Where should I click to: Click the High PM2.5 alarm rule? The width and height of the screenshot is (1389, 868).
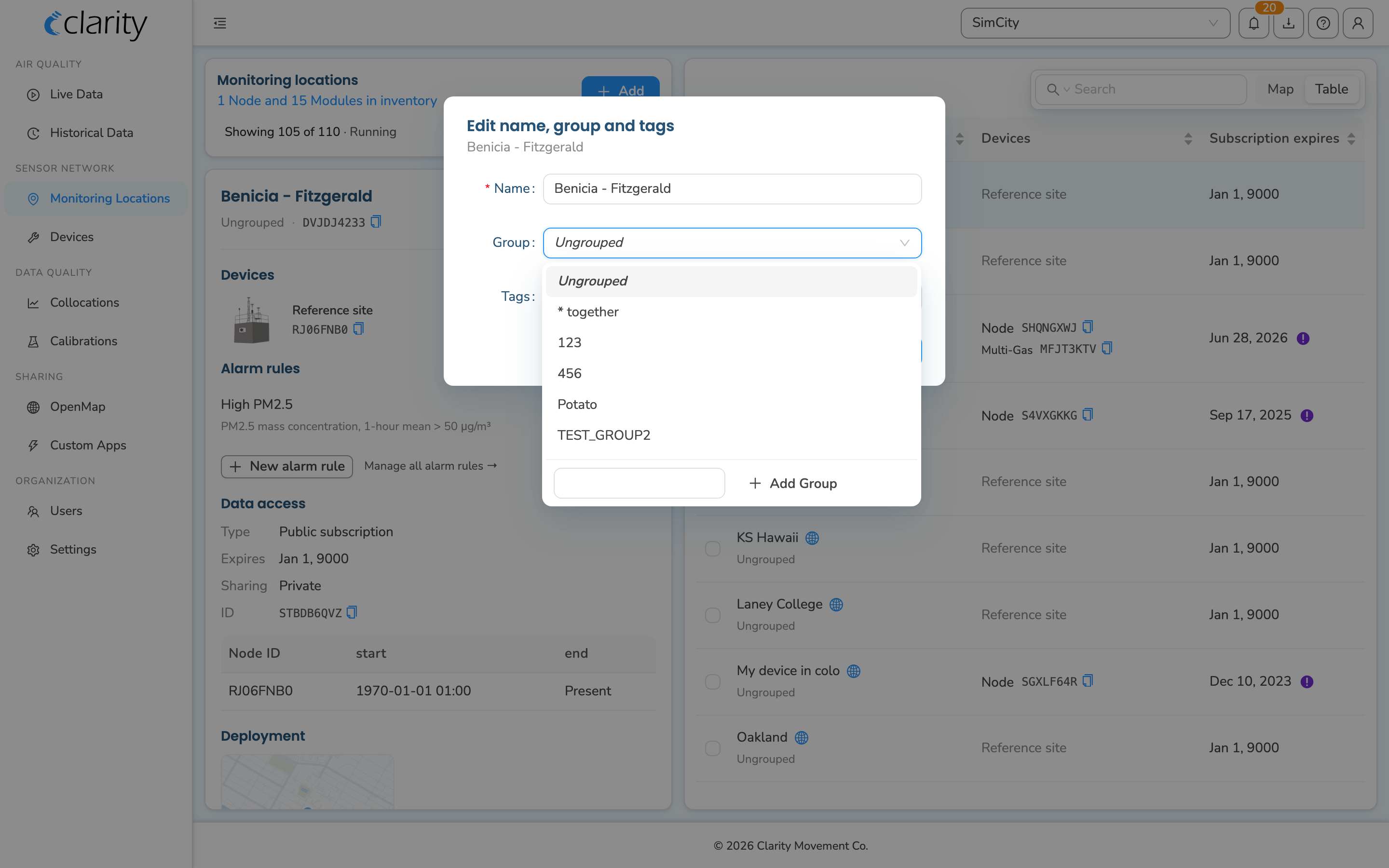click(x=356, y=415)
